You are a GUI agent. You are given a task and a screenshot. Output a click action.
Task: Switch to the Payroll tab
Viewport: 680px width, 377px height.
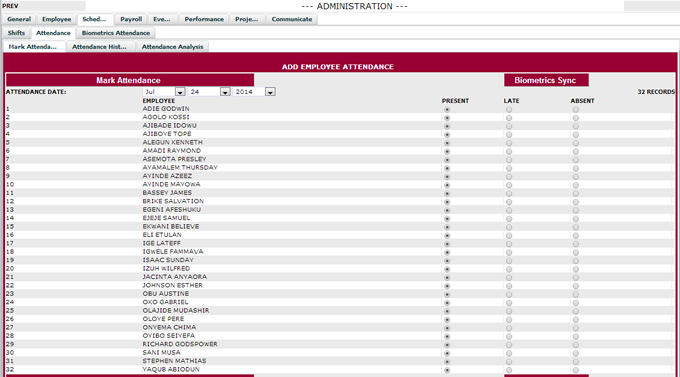131,19
